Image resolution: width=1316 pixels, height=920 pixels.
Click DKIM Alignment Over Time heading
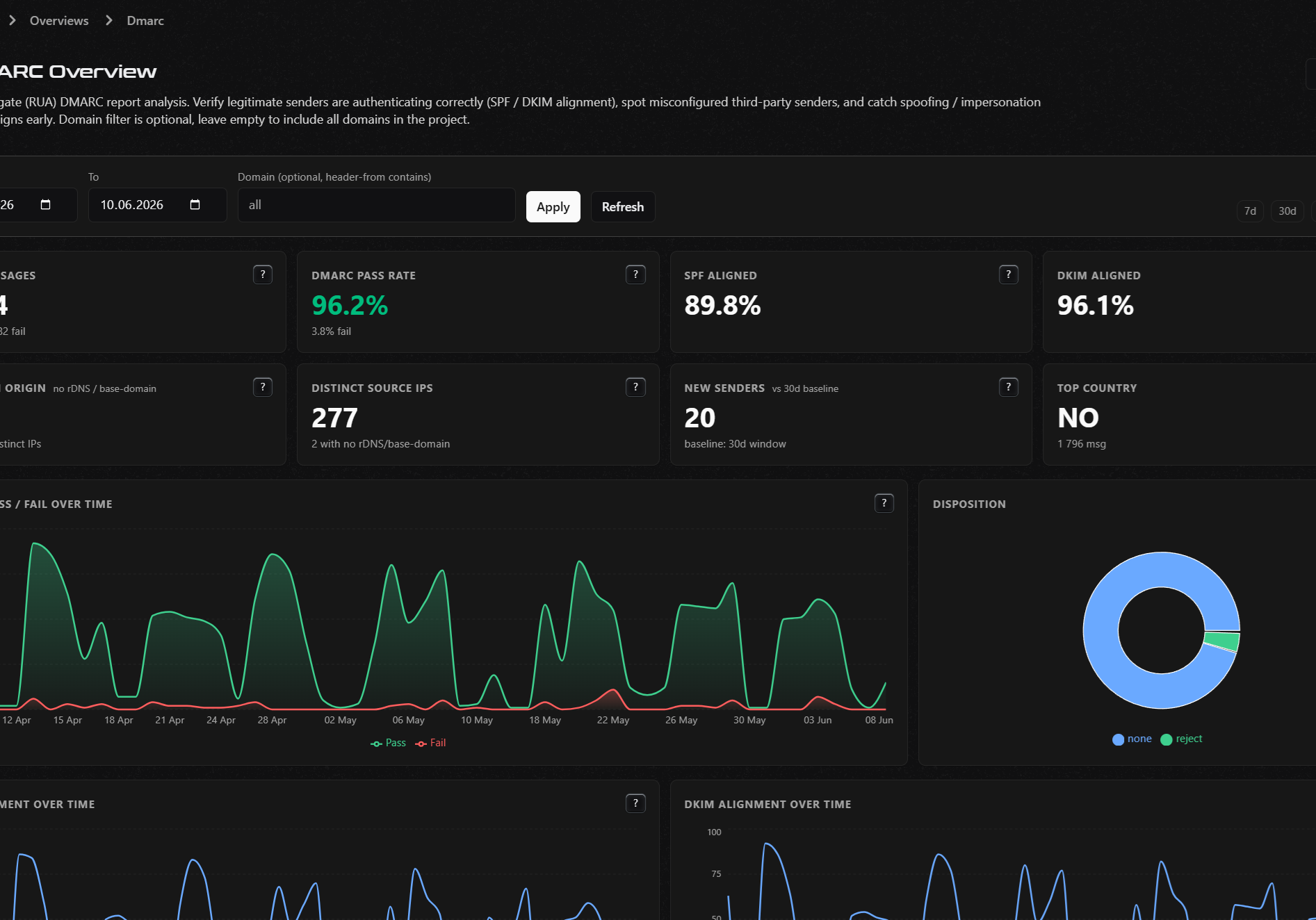coord(767,805)
